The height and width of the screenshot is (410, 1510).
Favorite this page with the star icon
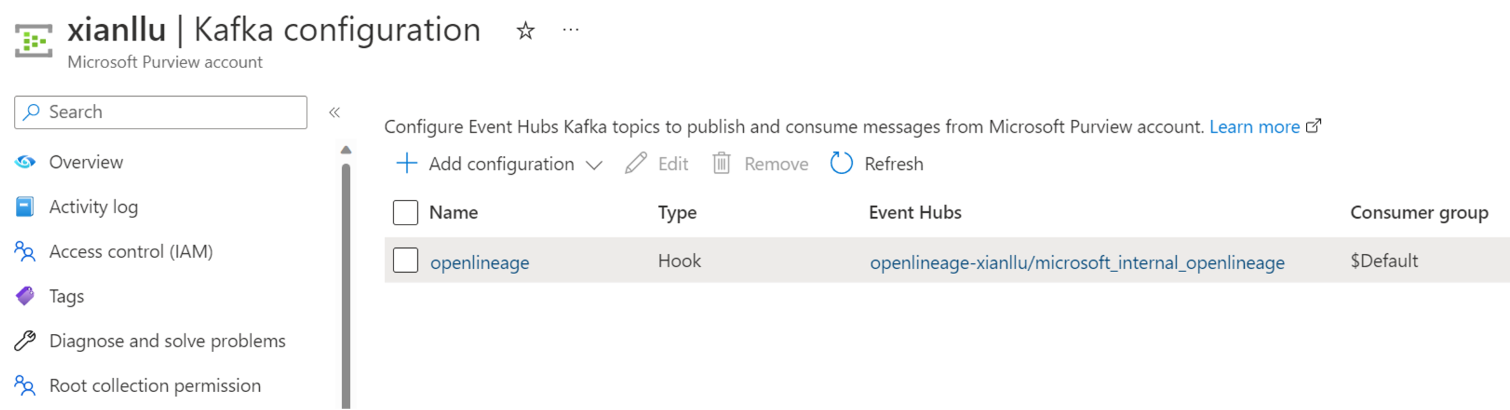(525, 31)
